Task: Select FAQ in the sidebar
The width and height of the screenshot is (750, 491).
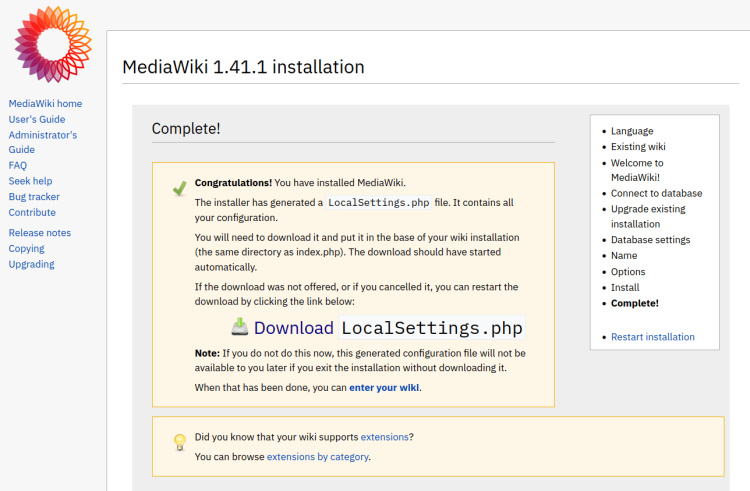Action: coord(18,166)
